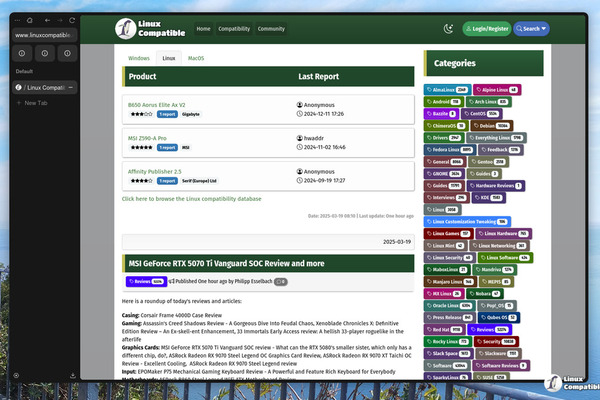Select the AlmaLinux category tag
The height and width of the screenshot is (400, 600).
point(446,89)
